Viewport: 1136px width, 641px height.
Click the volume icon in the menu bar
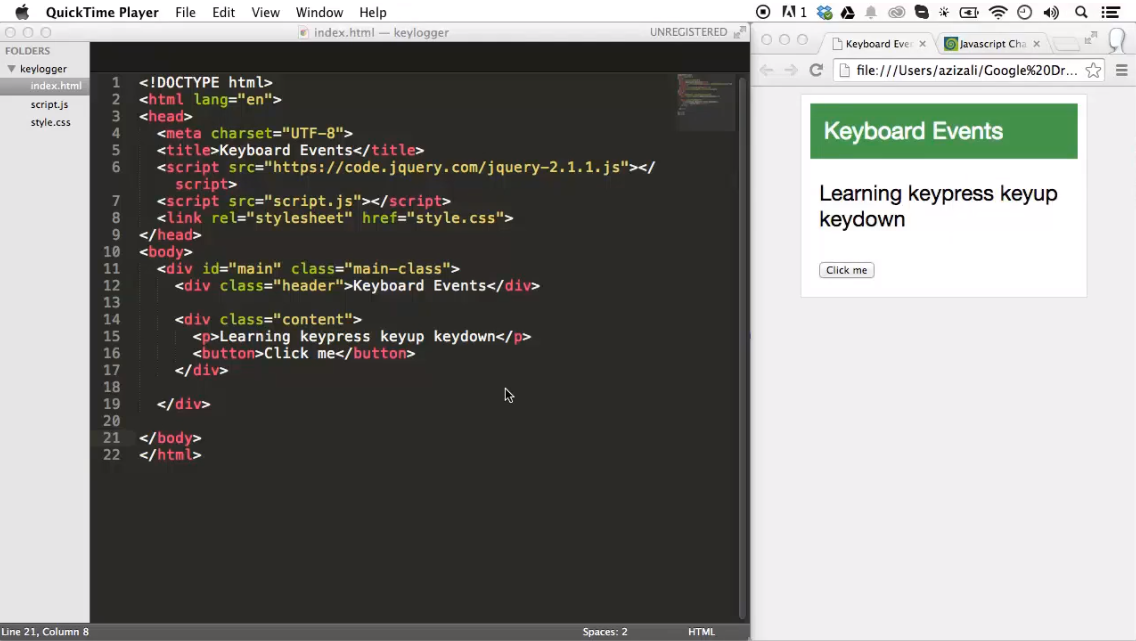(x=1050, y=12)
